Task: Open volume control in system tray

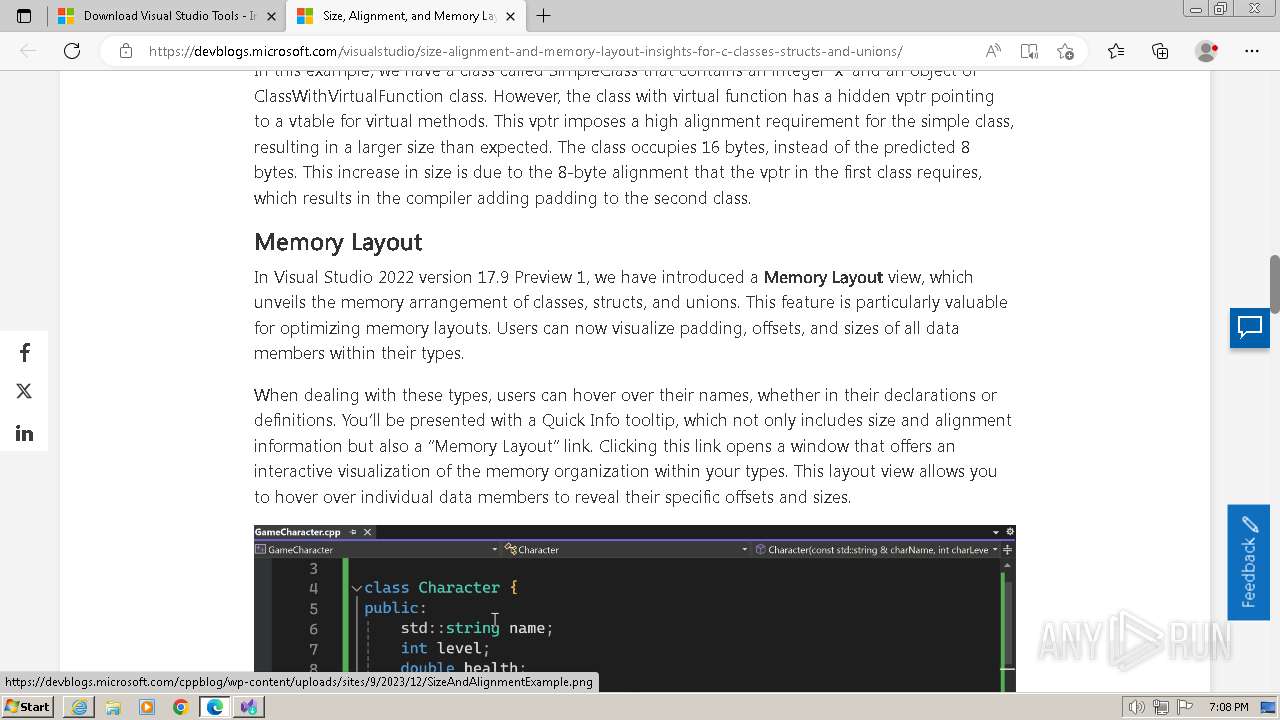Action: (1137, 707)
